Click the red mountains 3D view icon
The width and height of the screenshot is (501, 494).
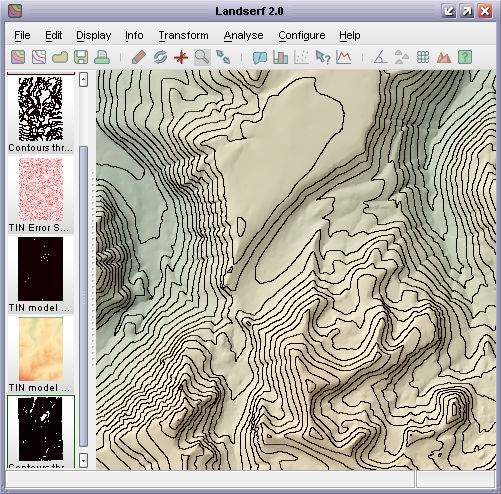coord(444,57)
